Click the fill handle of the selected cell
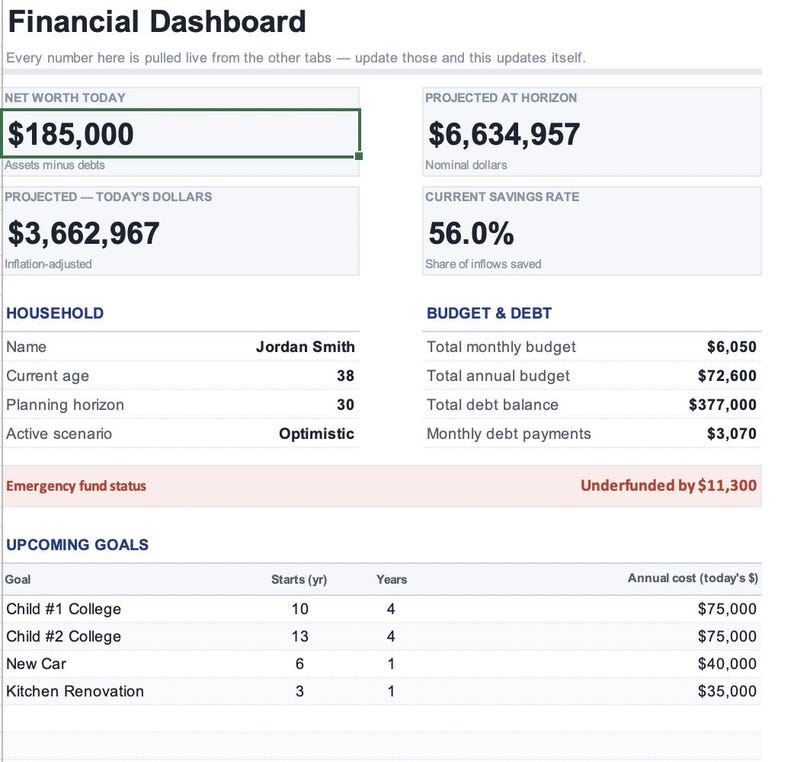 [359, 156]
